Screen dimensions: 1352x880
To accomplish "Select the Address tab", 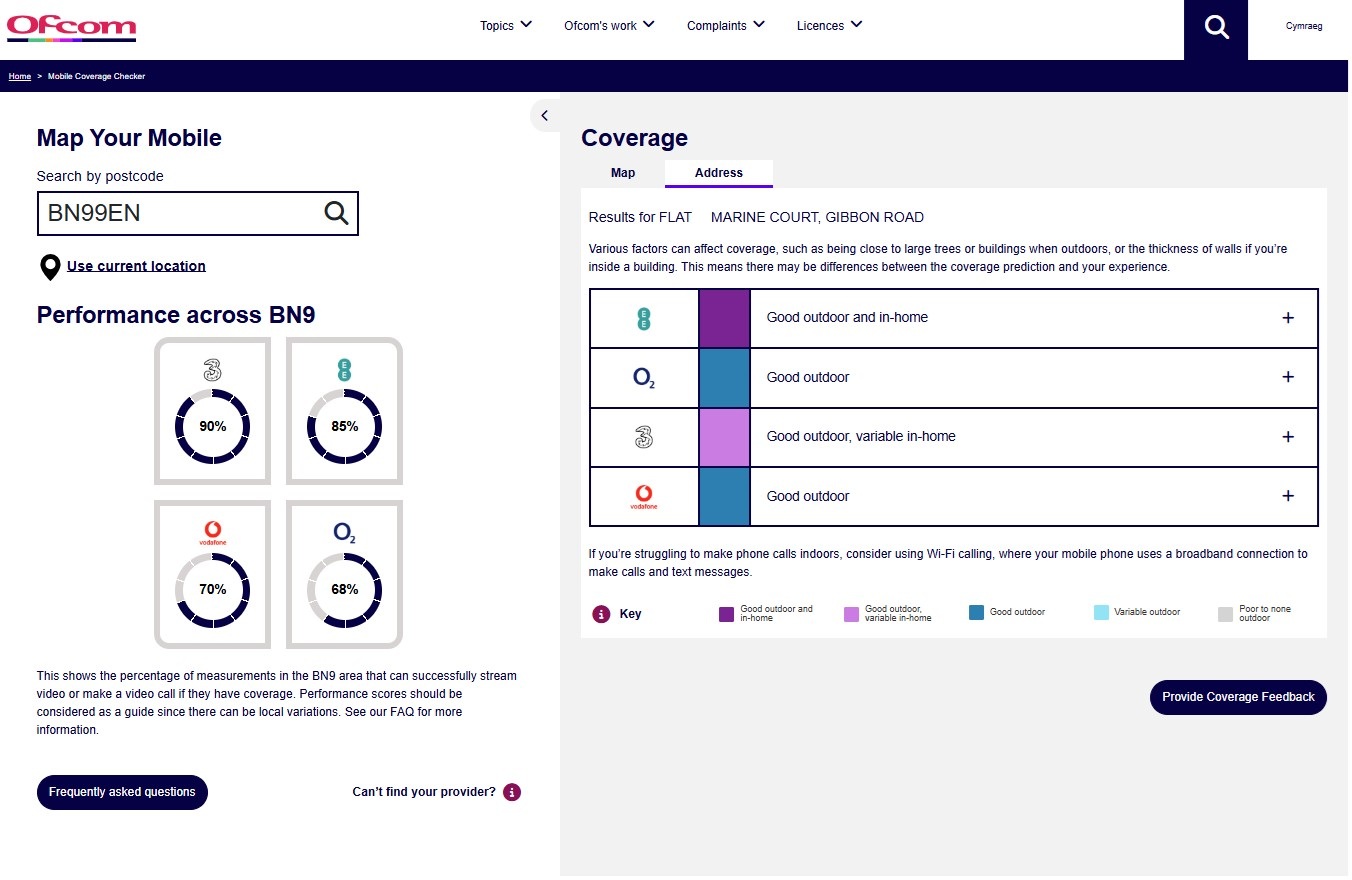I will [718, 173].
